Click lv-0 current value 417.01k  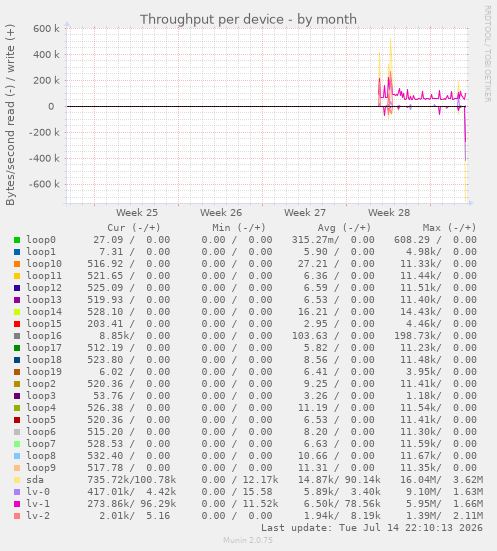pos(111,492)
